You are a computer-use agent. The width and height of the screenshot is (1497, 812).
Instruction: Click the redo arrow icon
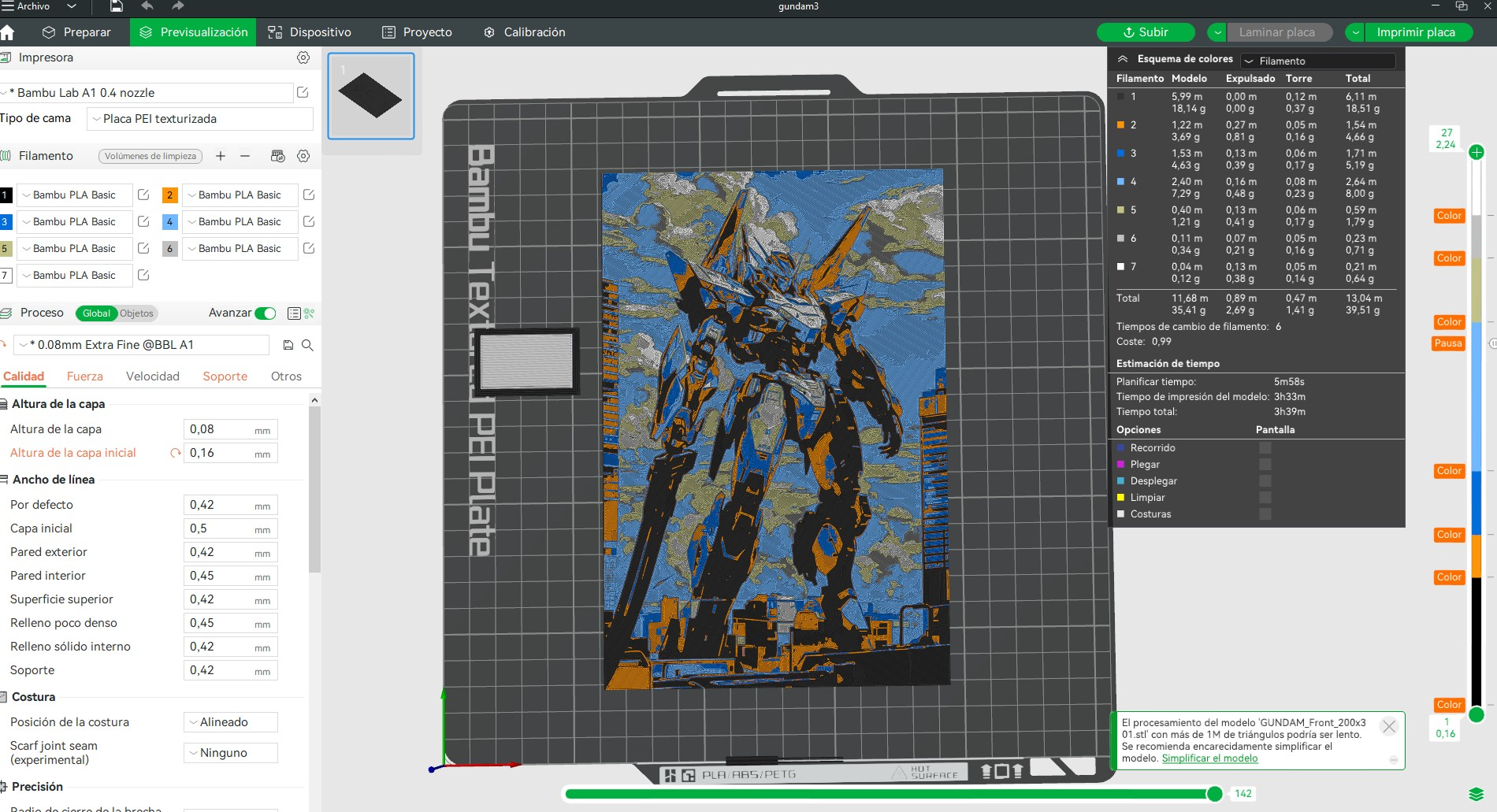[x=178, y=6]
